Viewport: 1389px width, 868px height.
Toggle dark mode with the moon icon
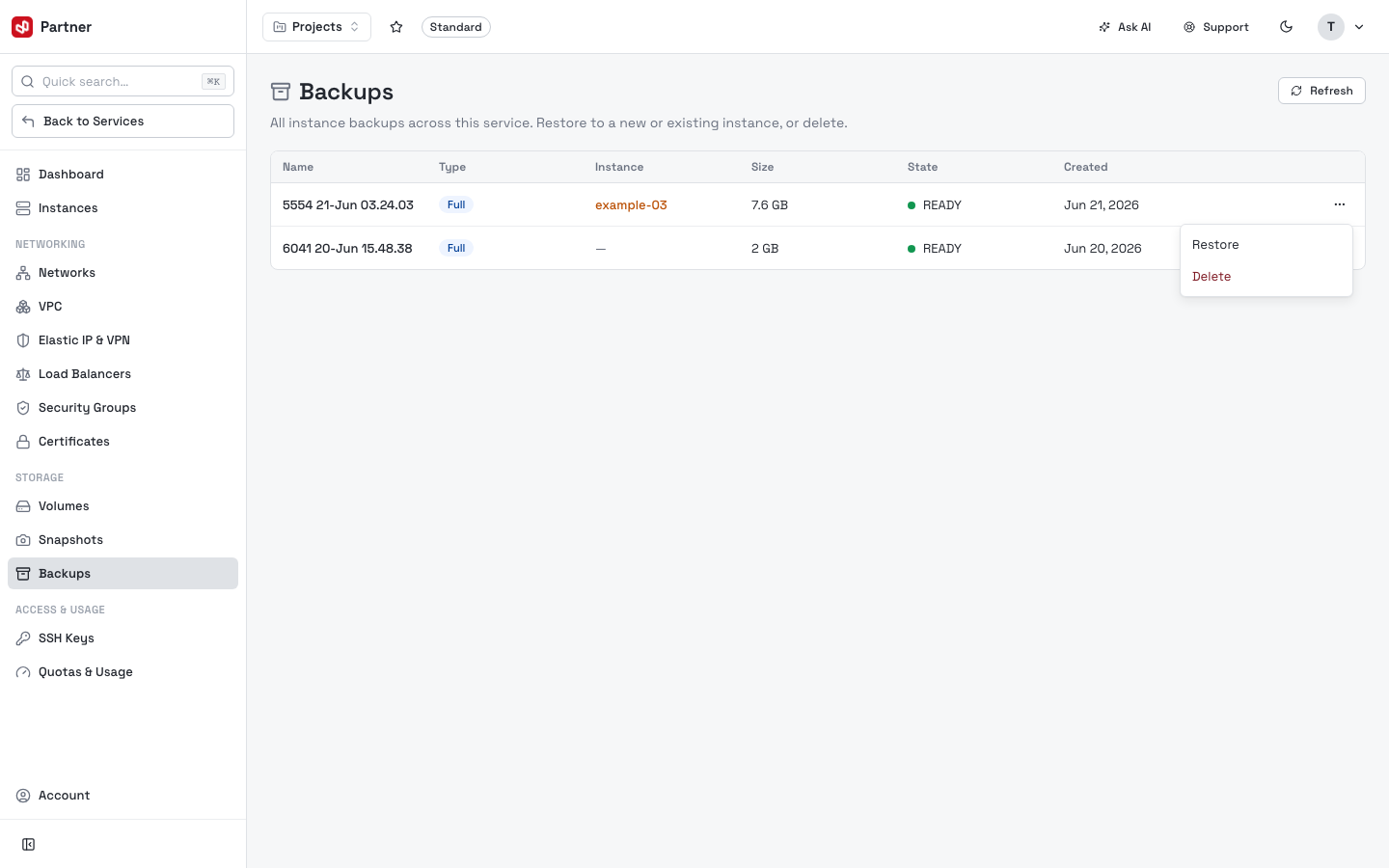pyautogui.click(x=1286, y=27)
